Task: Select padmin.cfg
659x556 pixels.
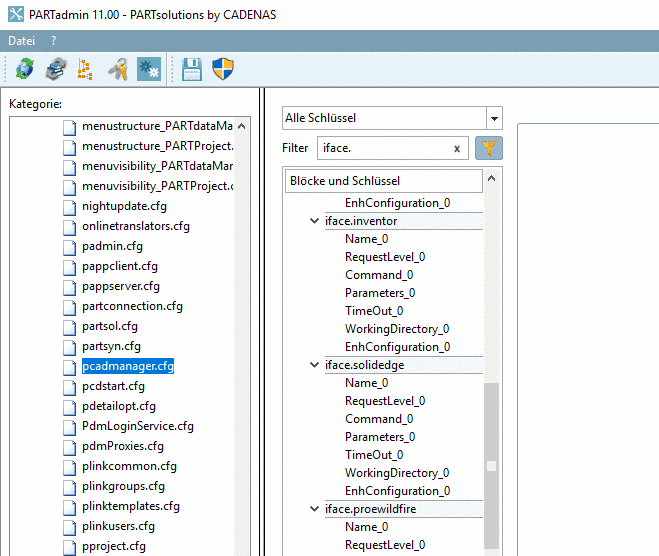Action: click(x=112, y=246)
